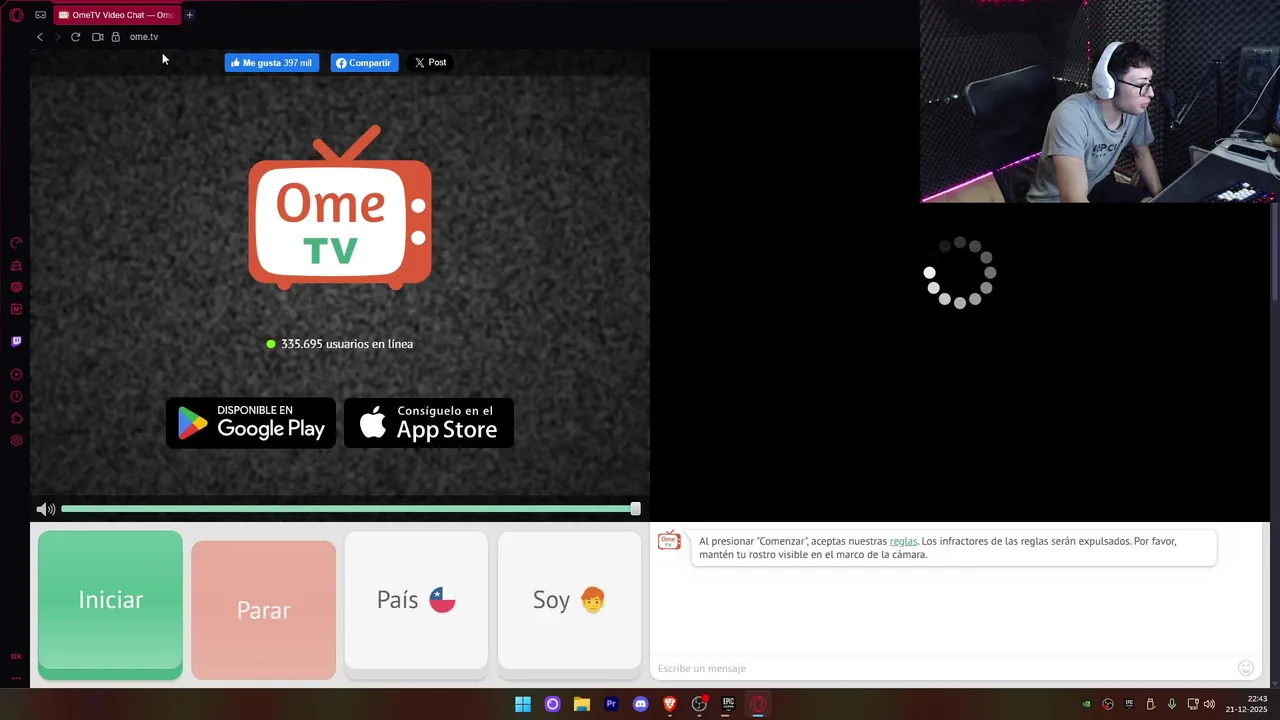Screen dimensions: 1280x720
Task: Open the clock showing 22:43
Action: (1247, 704)
